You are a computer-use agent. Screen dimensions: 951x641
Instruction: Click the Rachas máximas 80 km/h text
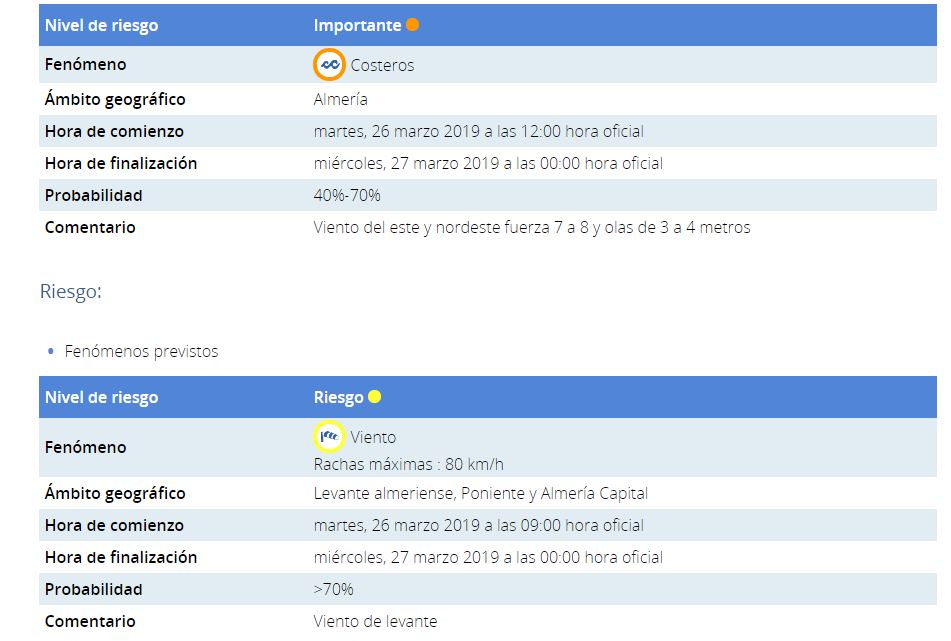[409, 465]
